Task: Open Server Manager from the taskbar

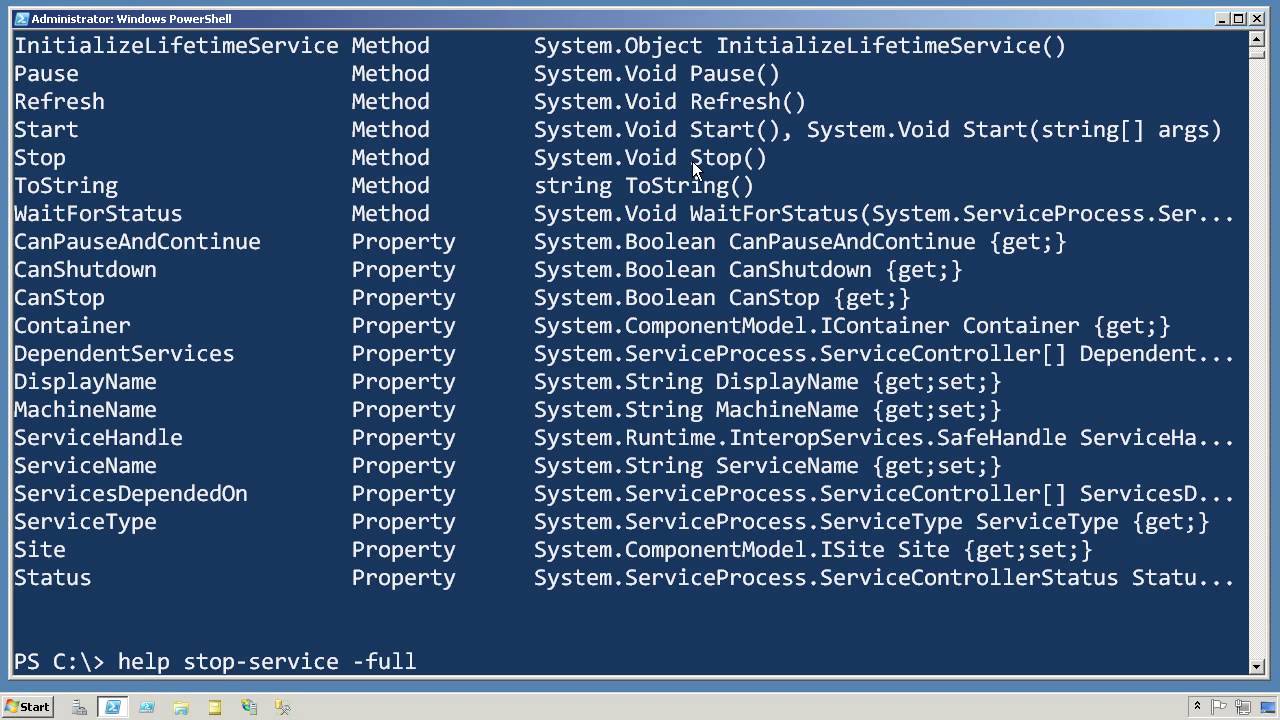Action: click(80, 707)
